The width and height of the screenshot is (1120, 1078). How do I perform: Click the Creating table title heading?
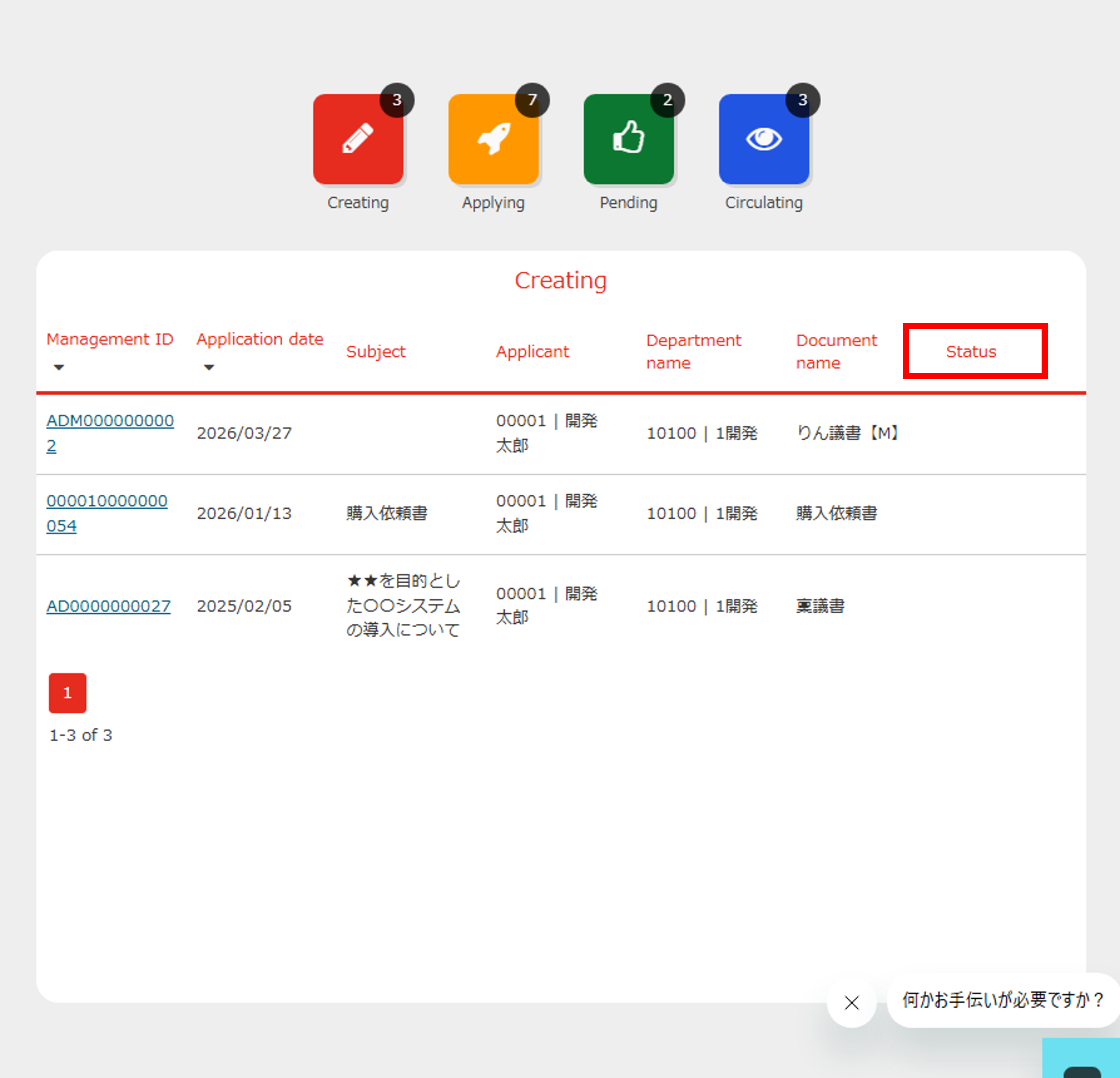coord(560,280)
